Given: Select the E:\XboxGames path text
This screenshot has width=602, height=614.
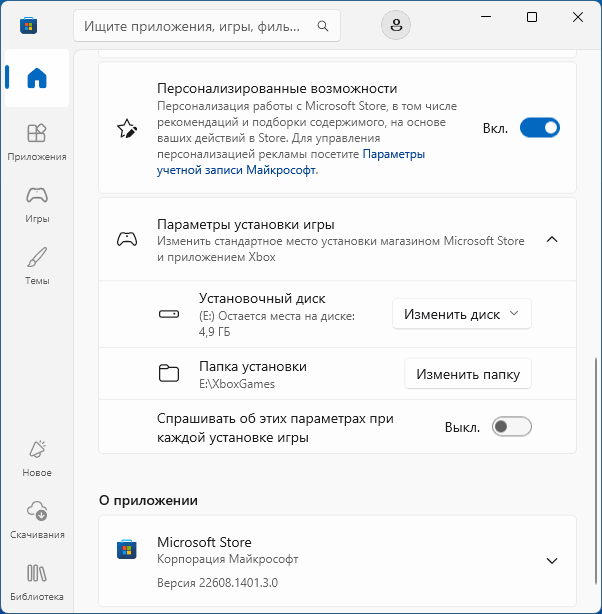Looking at the screenshot, I should pyautogui.click(x=237, y=384).
